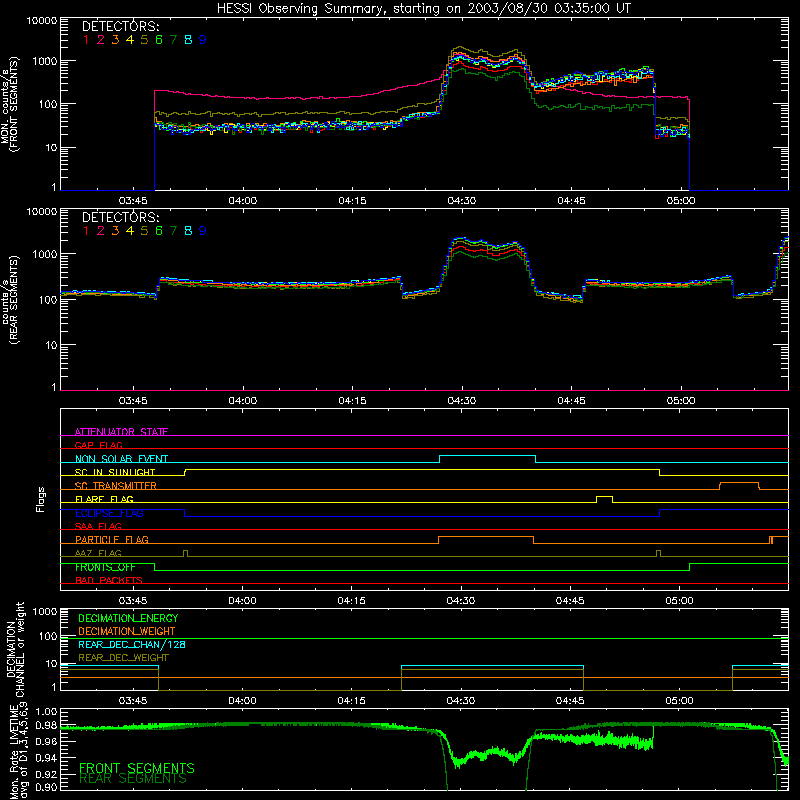
Task: Click the 04:30 time label under front segments panel
Action: 461,201
